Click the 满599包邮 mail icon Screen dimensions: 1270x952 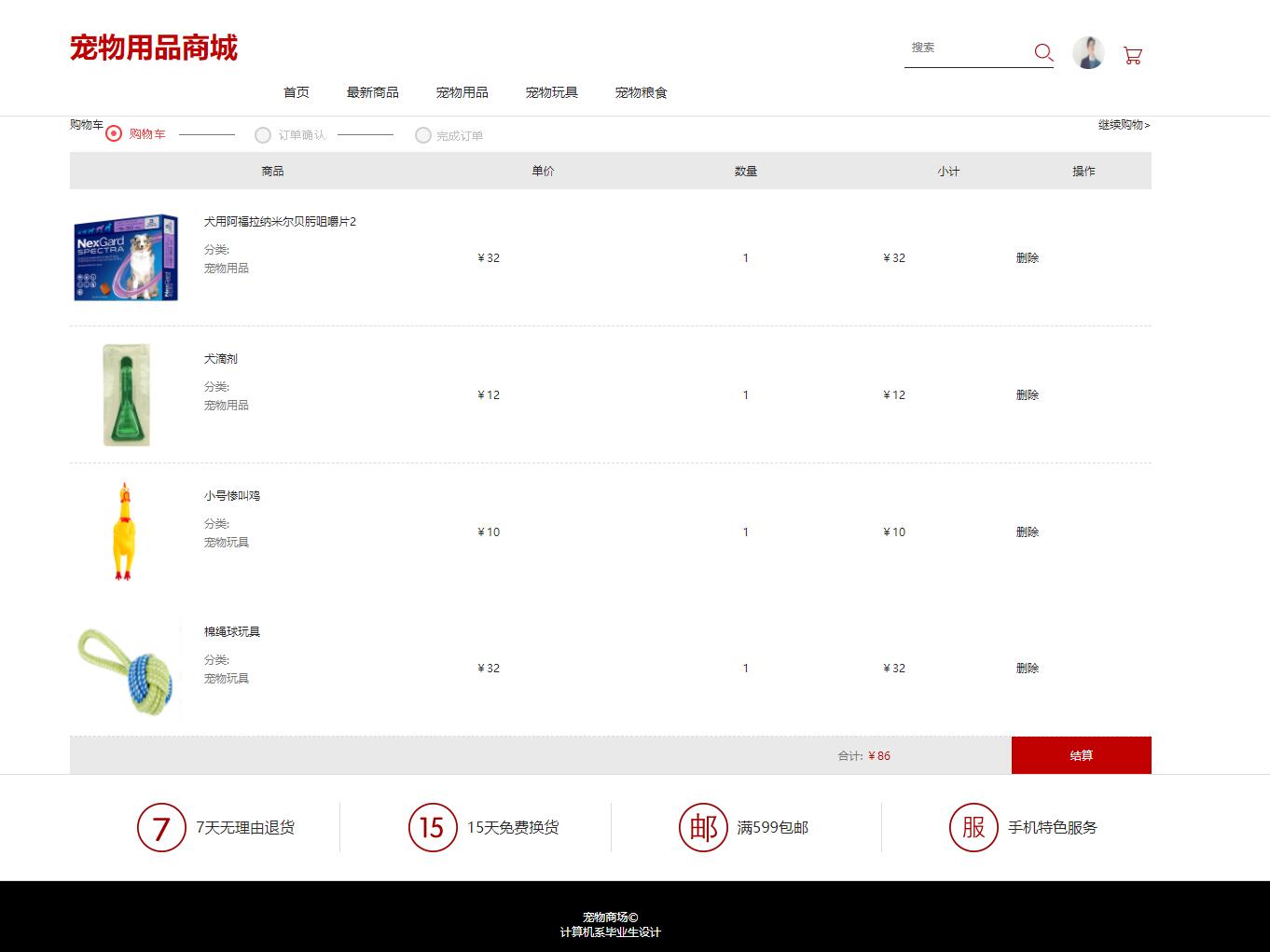pyautogui.click(x=703, y=827)
